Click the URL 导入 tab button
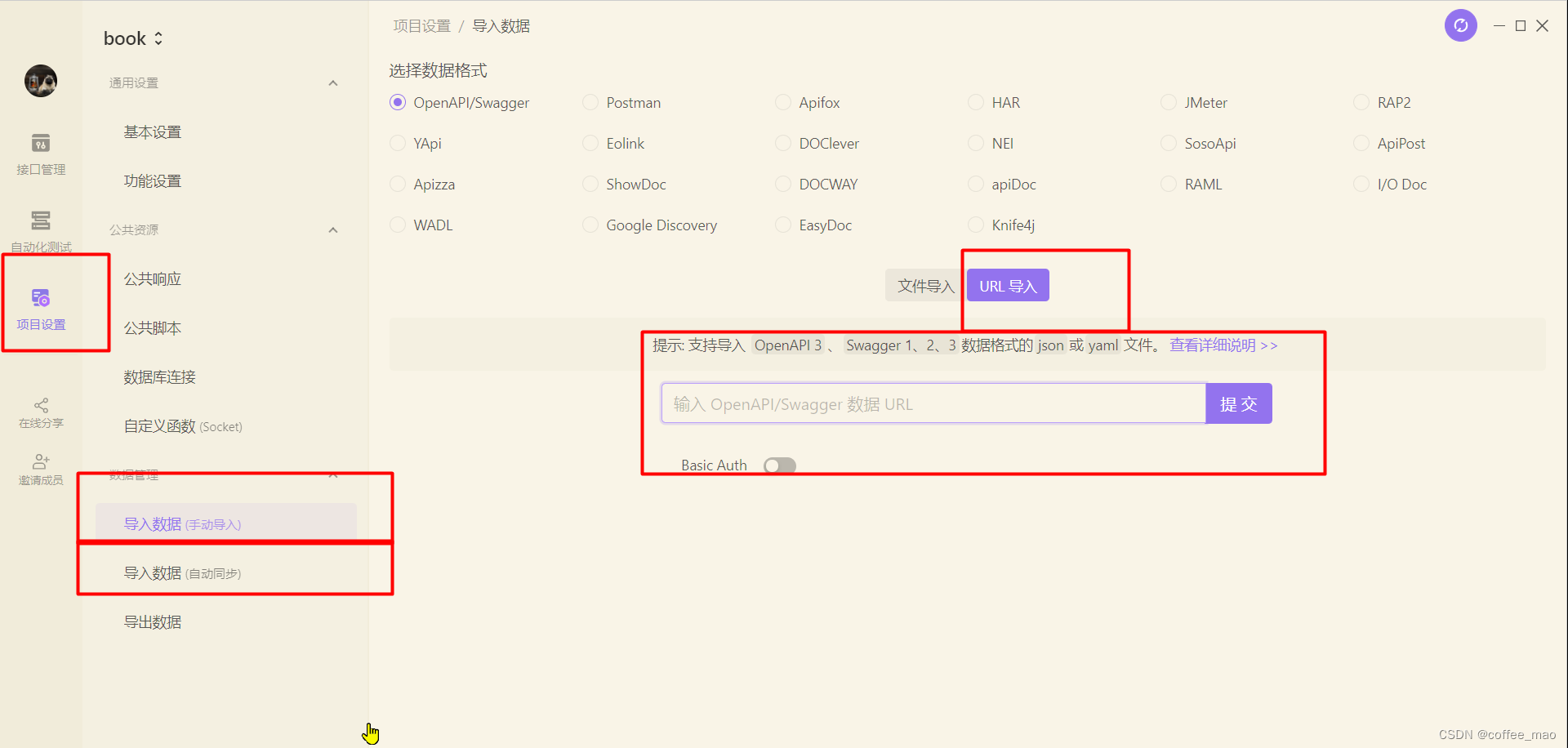 1007,285
